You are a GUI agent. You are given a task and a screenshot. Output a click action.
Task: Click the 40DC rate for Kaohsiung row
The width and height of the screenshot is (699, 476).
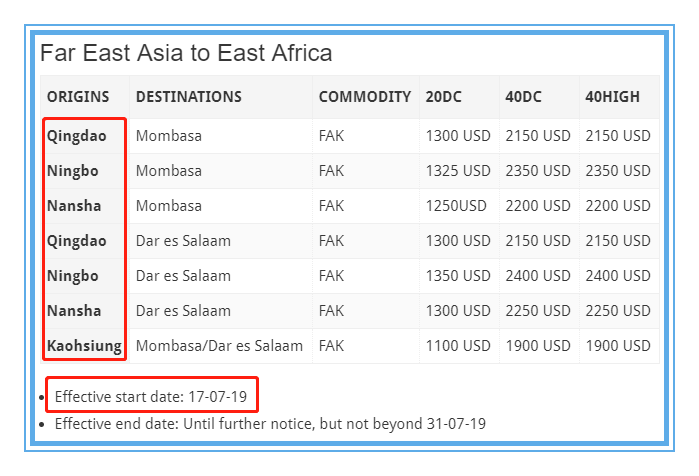point(538,346)
